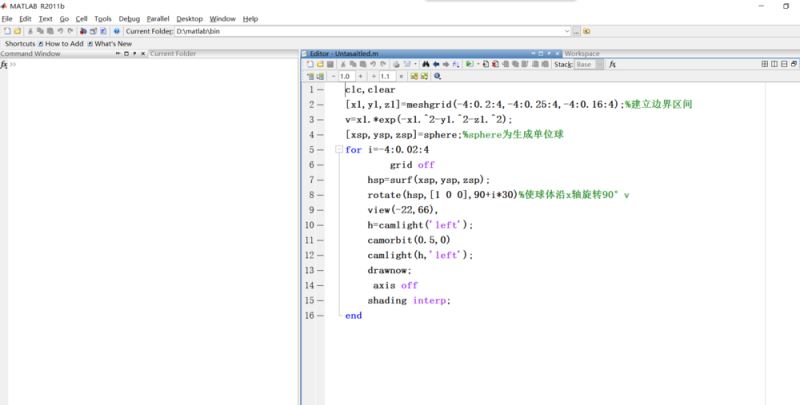Run the script with green play icon
Viewport: 800px width, 405px height.
[x=469, y=64]
